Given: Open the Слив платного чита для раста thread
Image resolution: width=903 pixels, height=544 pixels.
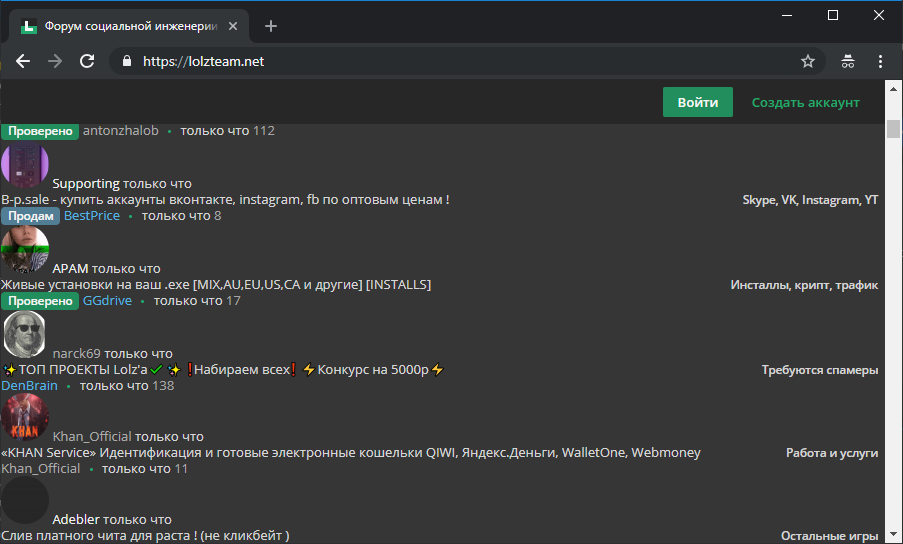Looking at the screenshot, I should 145,535.
